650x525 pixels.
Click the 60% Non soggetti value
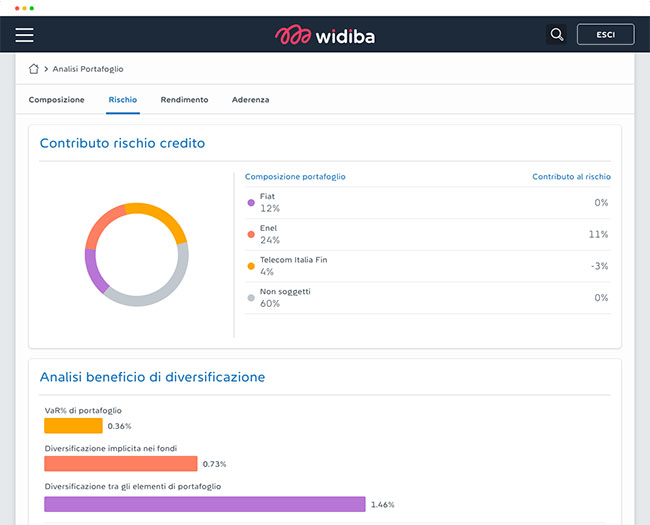pos(270,304)
